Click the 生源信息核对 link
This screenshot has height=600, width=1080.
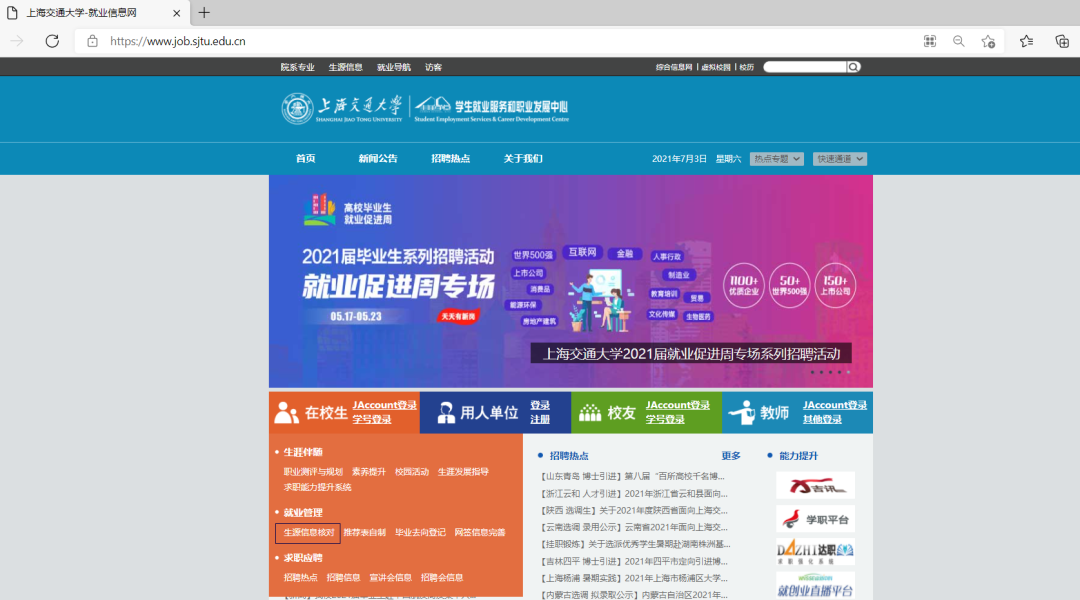pyautogui.click(x=307, y=533)
